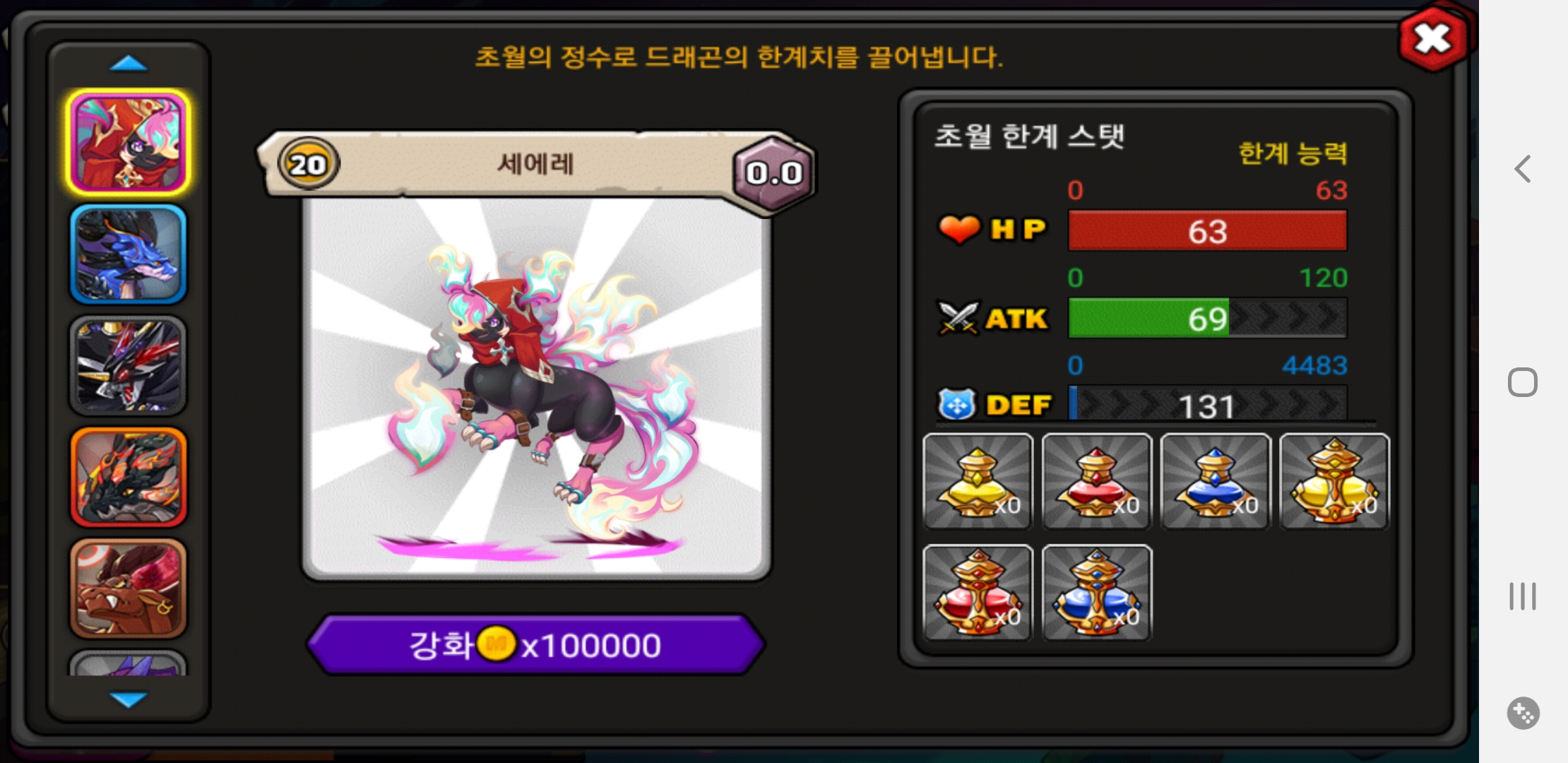Tap the 강화 x100000 enhance button
1568x763 pixels.
(535, 645)
